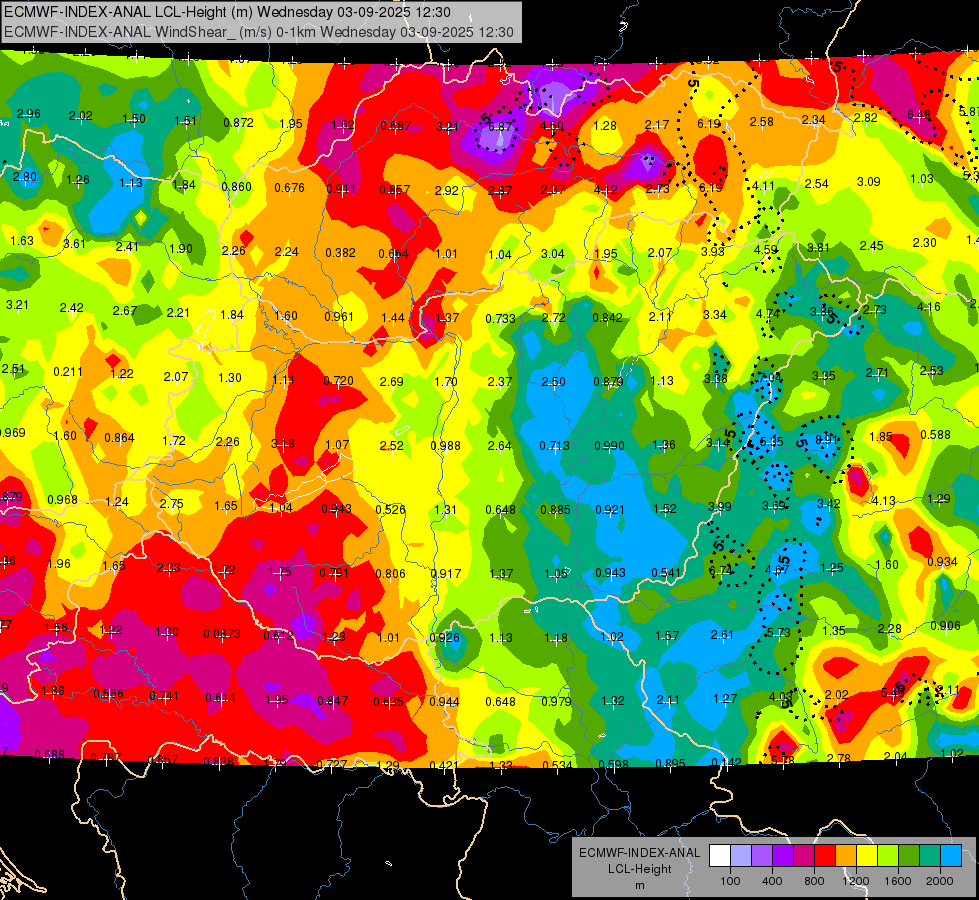Viewport: 979px width, 900px height.
Task: Click the yellow legend swatch
Action: click(867, 856)
